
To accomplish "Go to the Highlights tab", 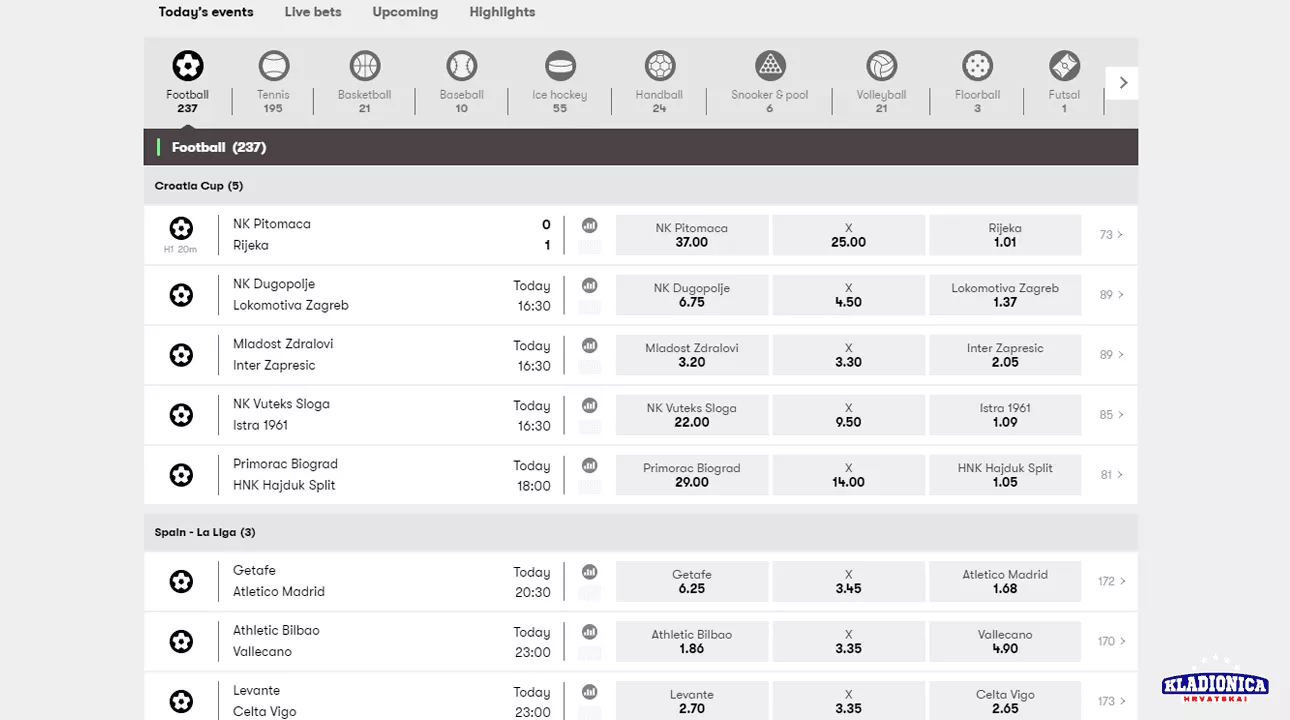I will [x=502, y=12].
